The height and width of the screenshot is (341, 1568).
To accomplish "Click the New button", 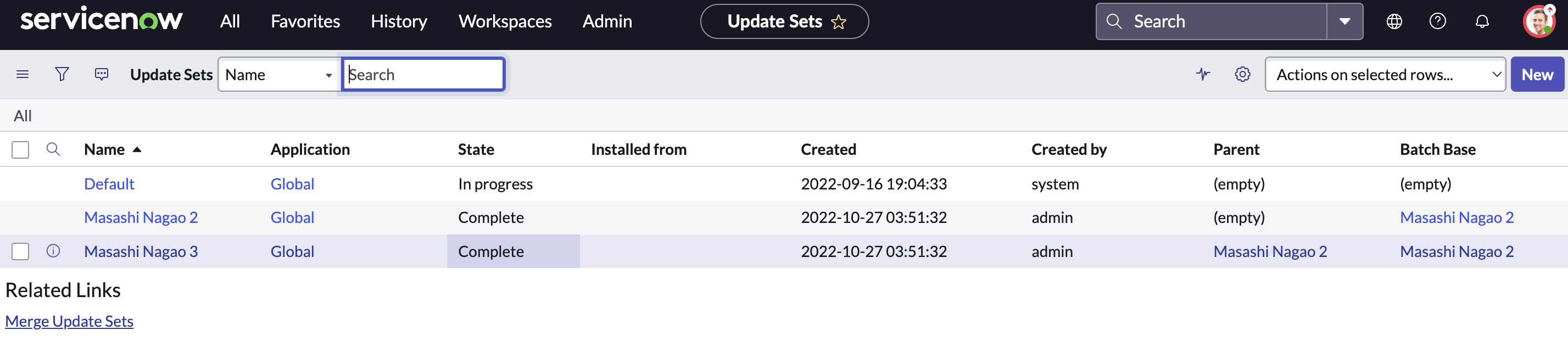I will pos(1538,74).
